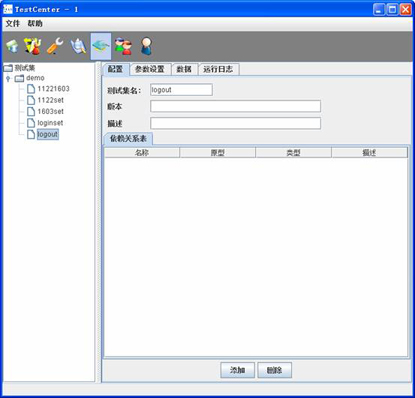Click the 测试集名 field containing logout

[x=181, y=90]
